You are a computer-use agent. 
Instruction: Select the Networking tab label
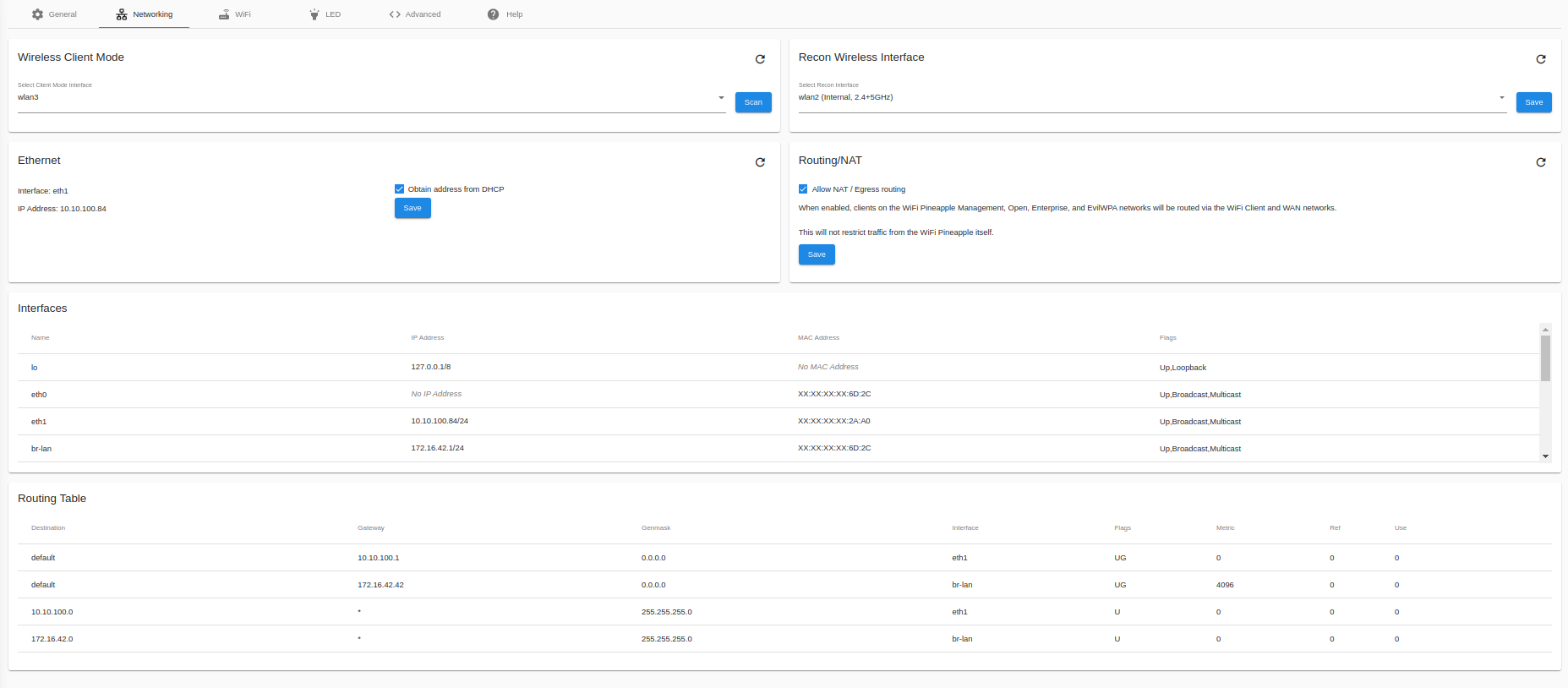click(152, 14)
